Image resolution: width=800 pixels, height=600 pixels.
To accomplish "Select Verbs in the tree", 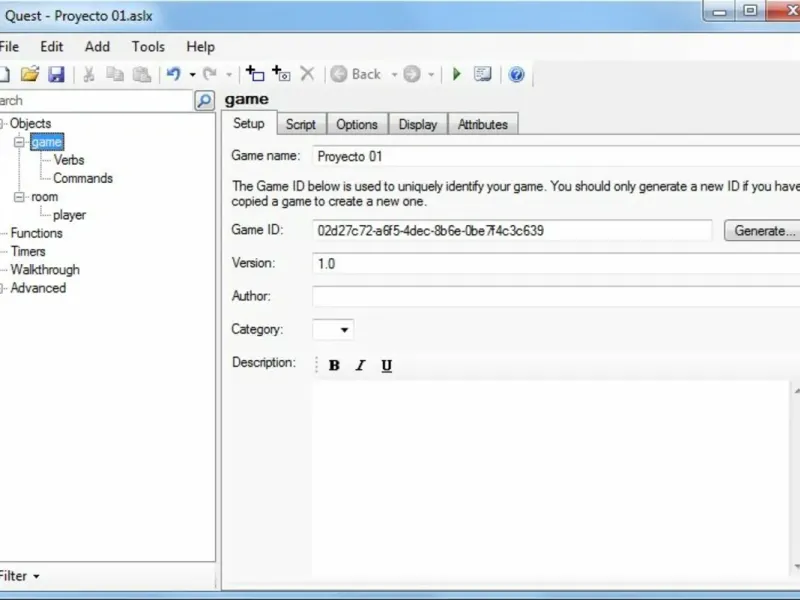I will [x=69, y=160].
